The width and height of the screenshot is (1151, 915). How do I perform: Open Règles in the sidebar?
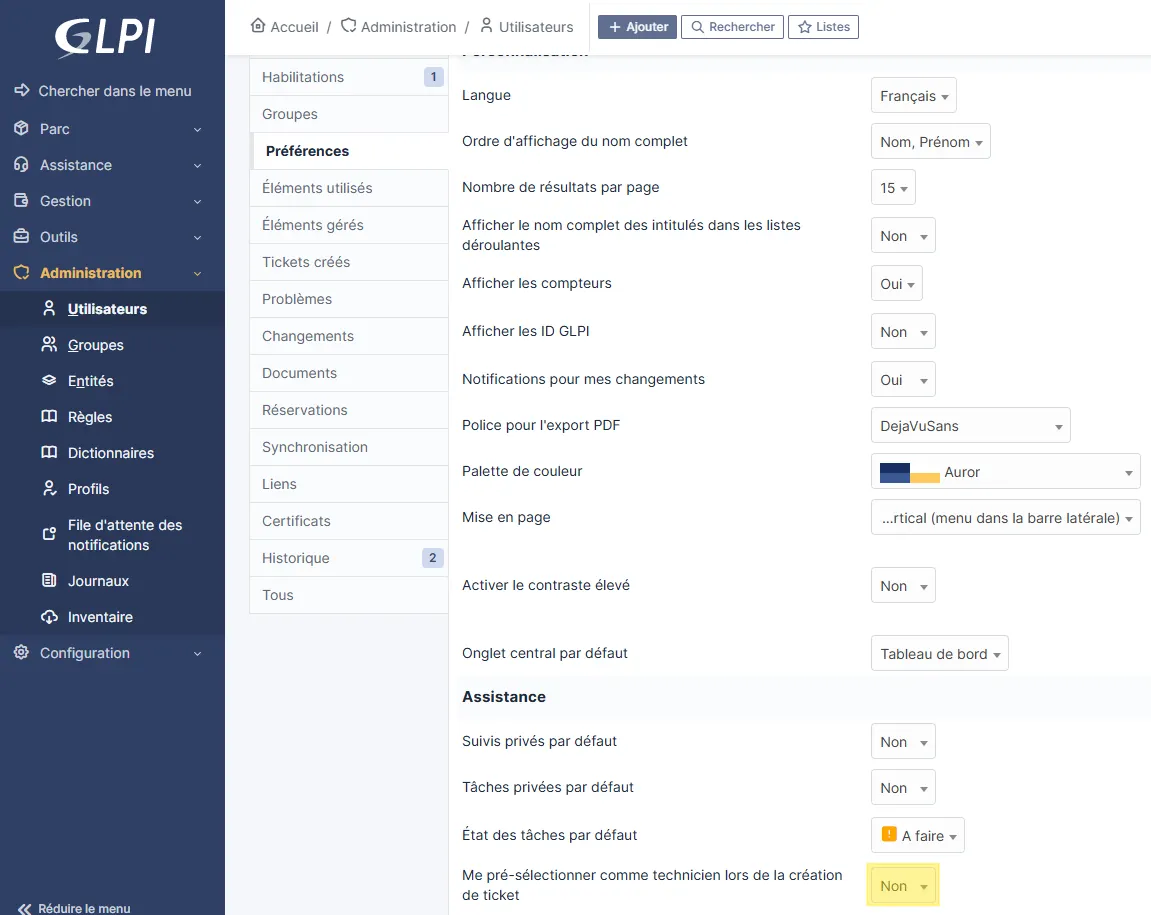click(x=89, y=417)
